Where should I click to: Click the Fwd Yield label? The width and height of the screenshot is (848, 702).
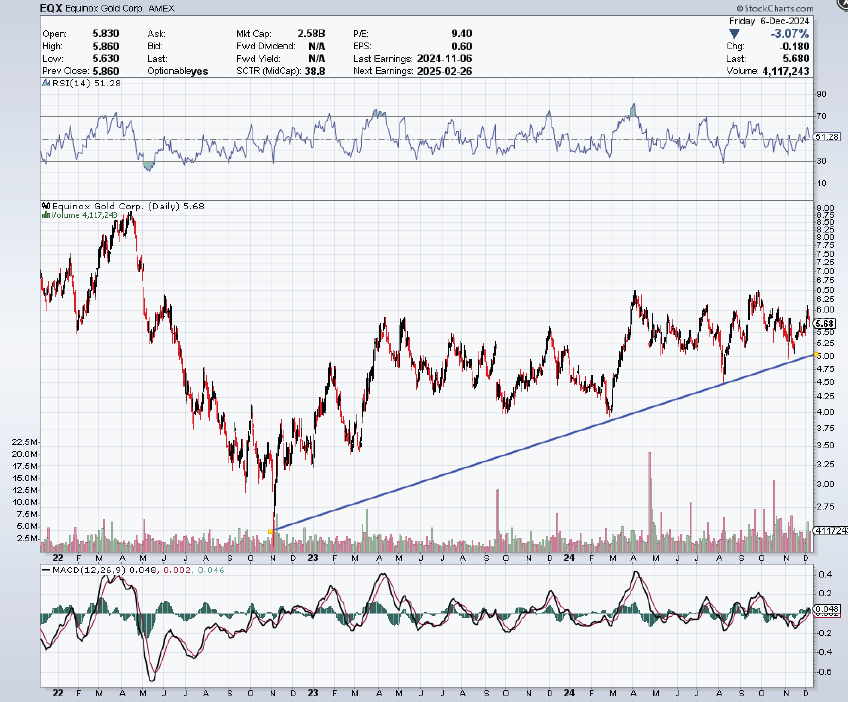pos(259,58)
